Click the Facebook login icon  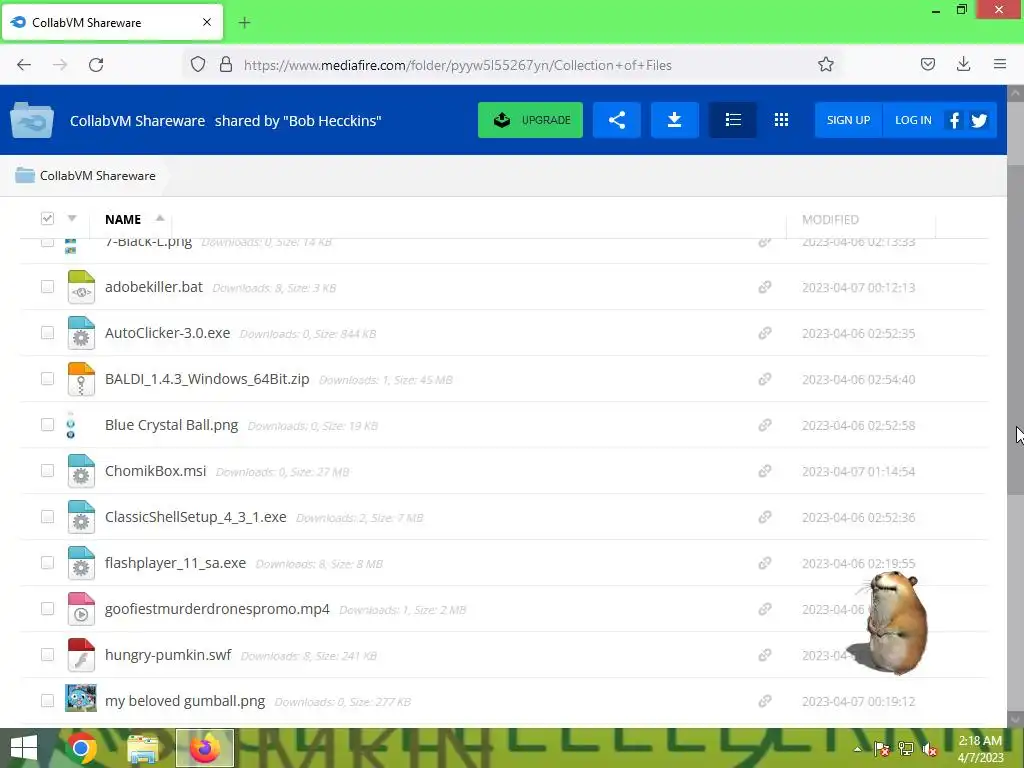click(954, 120)
